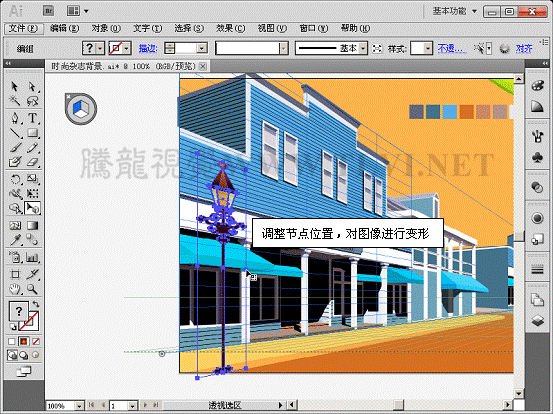Open the 基本功能 workspace switcher
The width and height of the screenshot is (553, 414).
click(x=455, y=11)
